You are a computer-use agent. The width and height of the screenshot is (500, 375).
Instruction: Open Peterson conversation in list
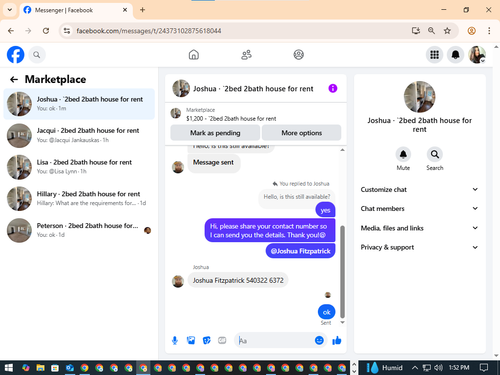point(79,230)
